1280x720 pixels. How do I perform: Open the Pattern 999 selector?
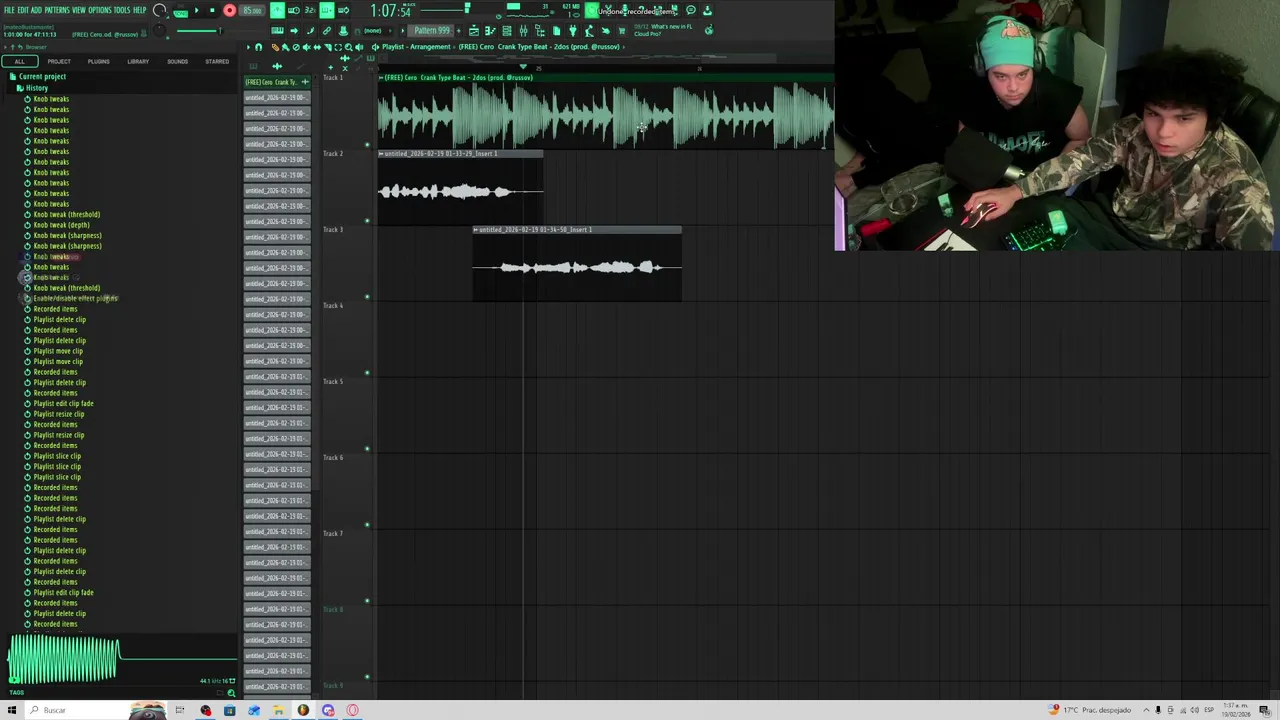pyautogui.click(x=430, y=30)
